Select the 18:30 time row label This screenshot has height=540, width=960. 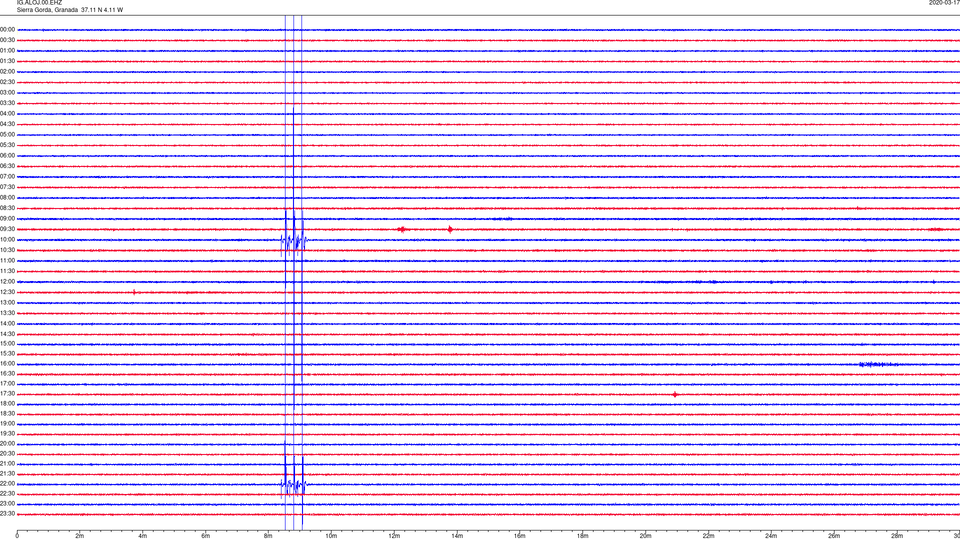pyautogui.click(x=7, y=414)
